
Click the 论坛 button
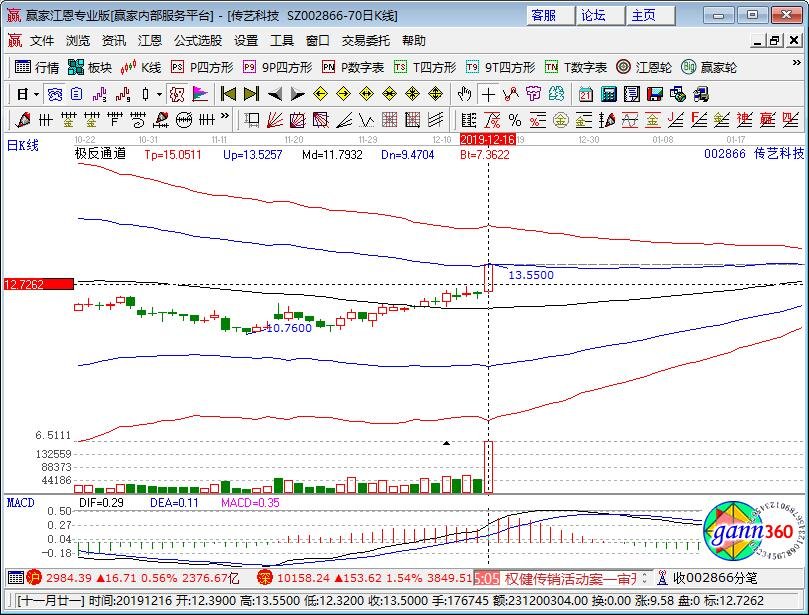(x=601, y=15)
